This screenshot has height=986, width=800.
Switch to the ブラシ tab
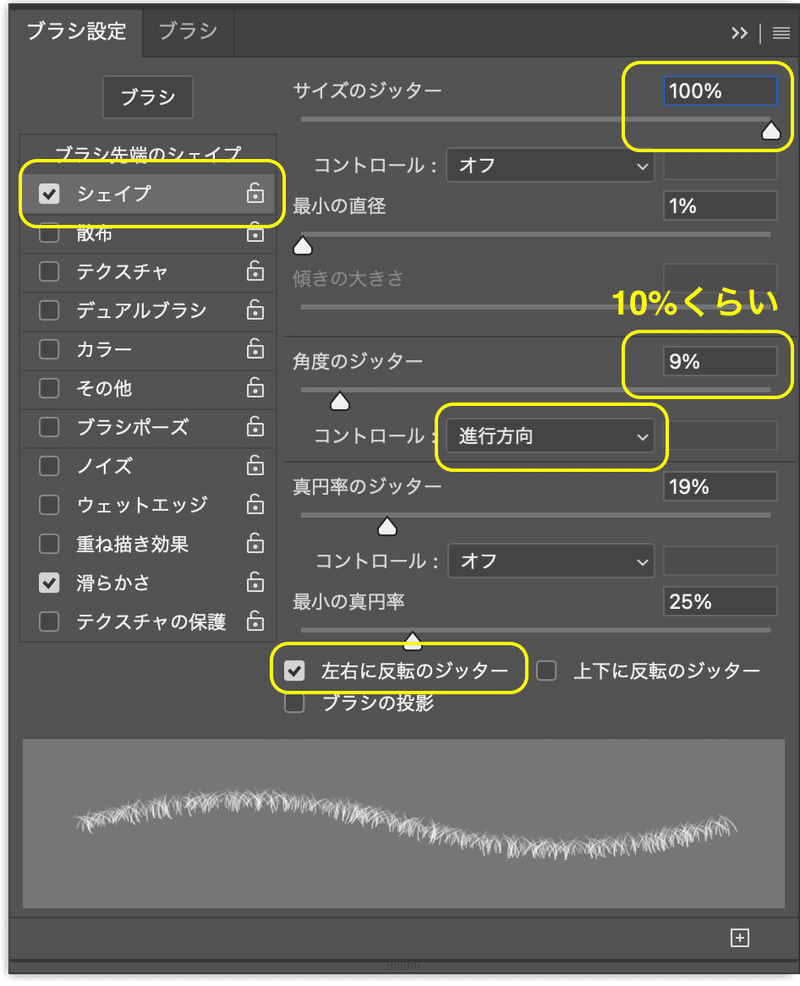(188, 31)
